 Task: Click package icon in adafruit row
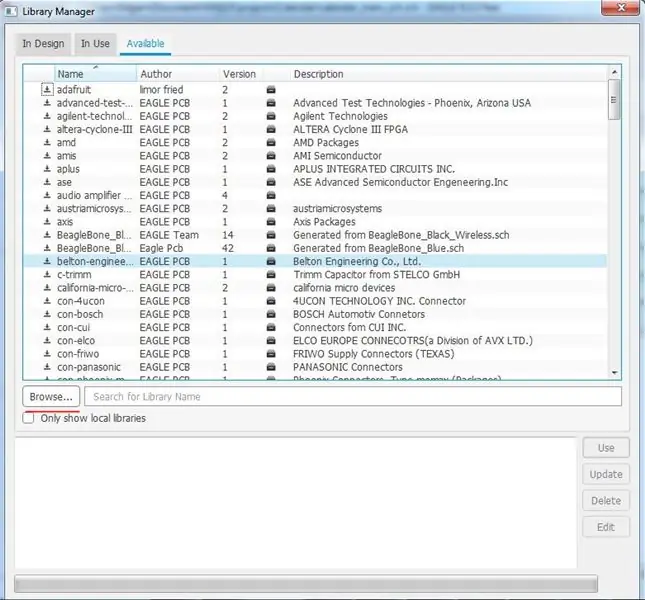[x=271, y=90]
